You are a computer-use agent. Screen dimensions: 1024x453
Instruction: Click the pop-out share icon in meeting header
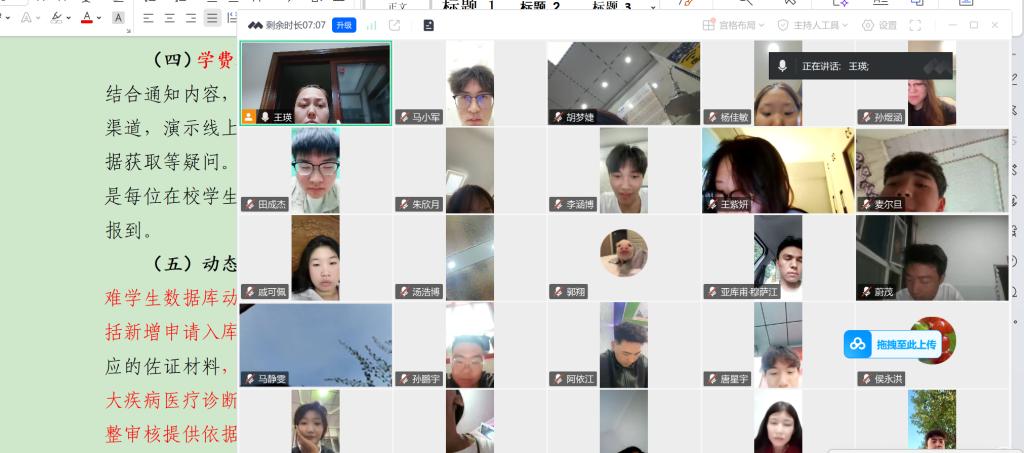tap(395, 25)
